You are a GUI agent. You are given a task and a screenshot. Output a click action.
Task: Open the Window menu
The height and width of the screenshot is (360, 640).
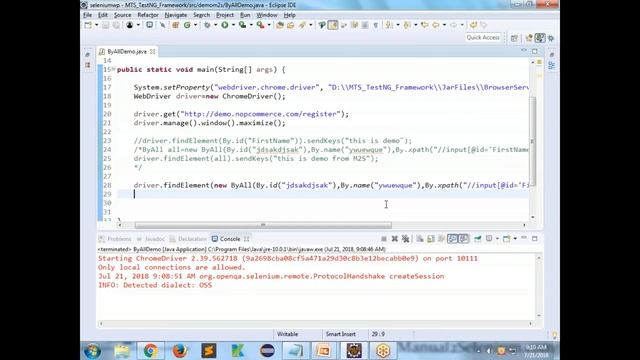(x=267, y=15)
